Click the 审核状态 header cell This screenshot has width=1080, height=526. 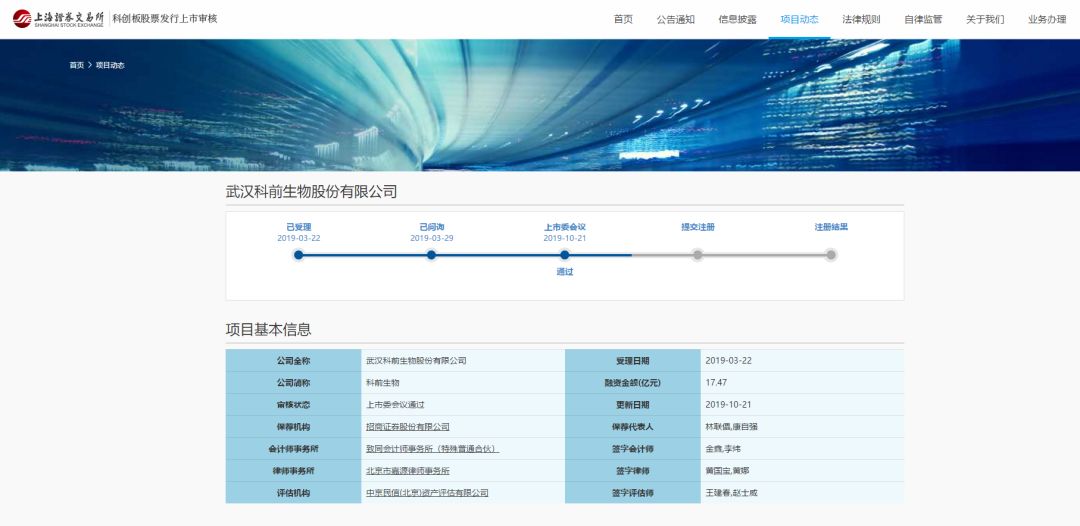point(293,405)
